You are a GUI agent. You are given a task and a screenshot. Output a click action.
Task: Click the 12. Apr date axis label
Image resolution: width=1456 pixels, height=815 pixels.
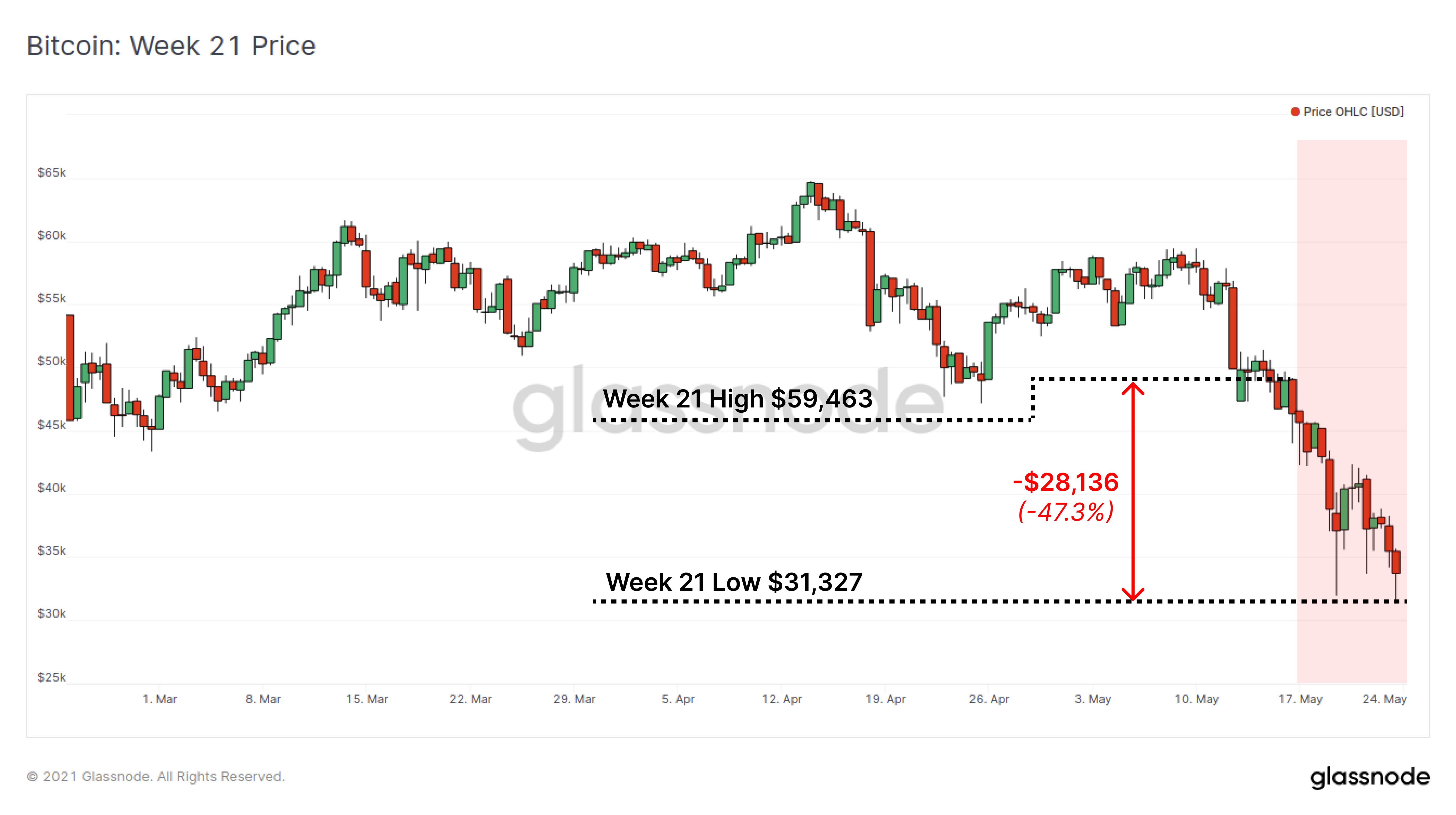[x=782, y=699]
